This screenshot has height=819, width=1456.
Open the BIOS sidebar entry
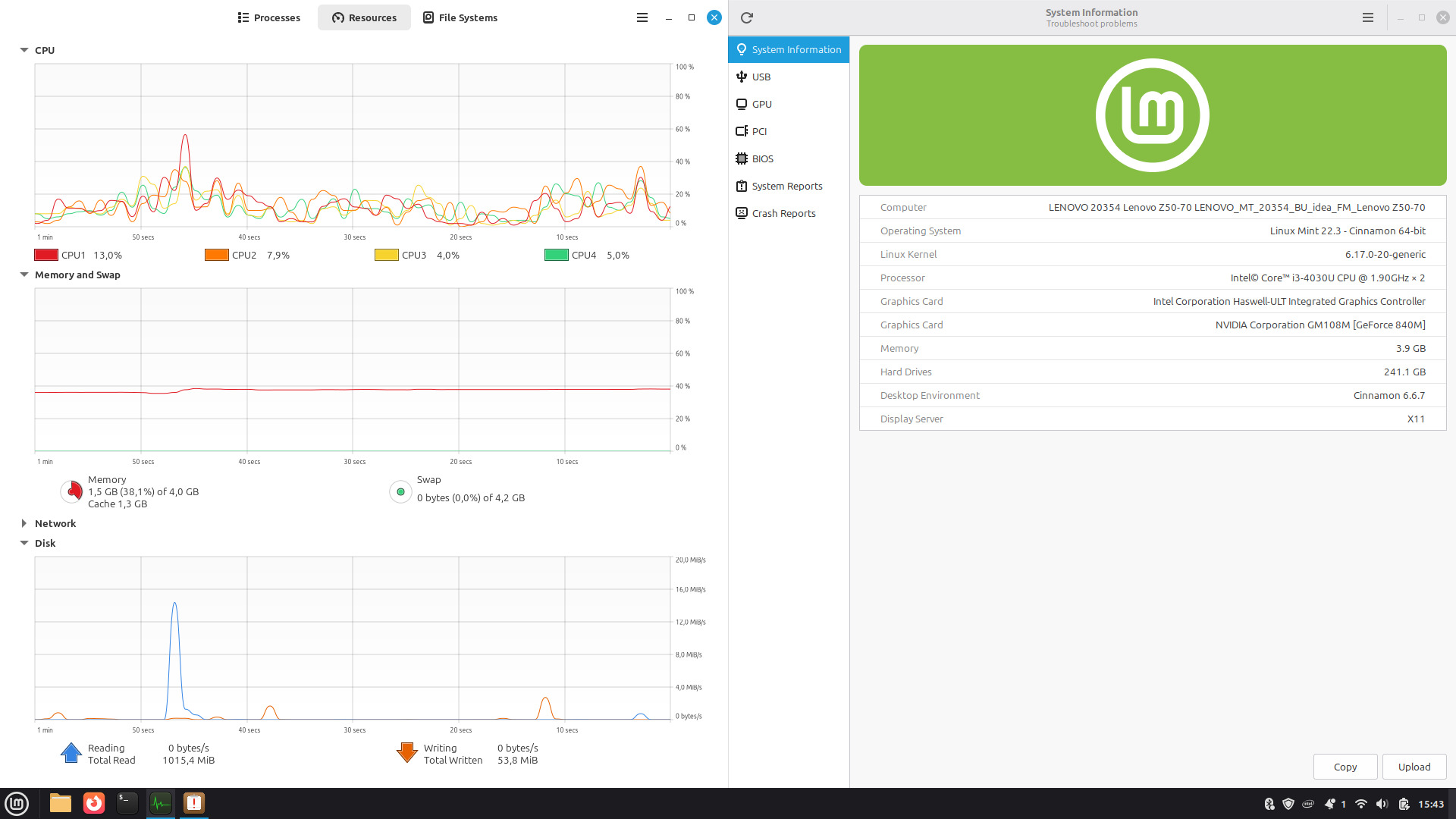pos(762,158)
